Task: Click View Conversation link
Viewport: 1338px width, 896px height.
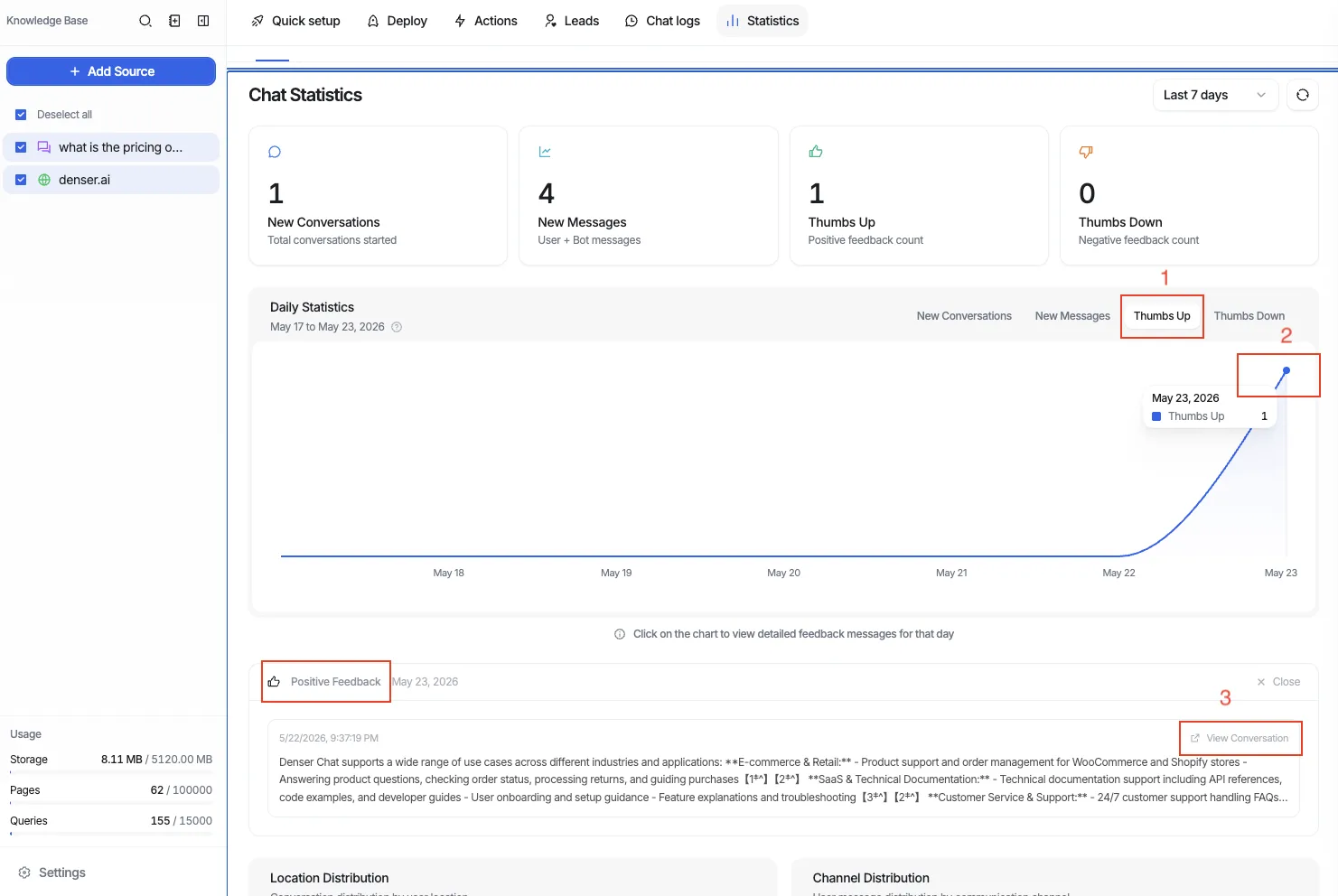Action: click(1240, 738)
